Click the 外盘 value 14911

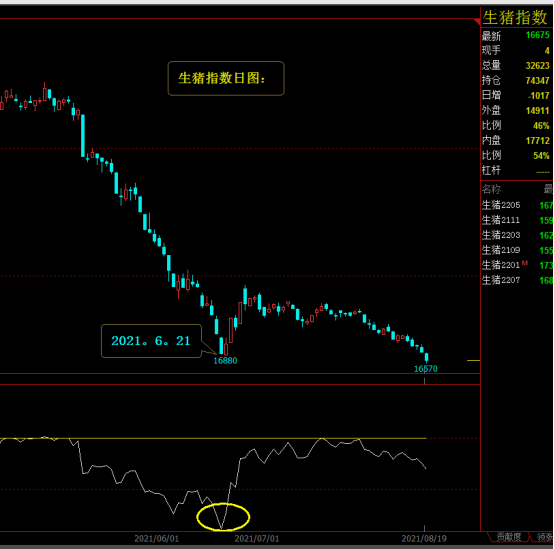537,111
